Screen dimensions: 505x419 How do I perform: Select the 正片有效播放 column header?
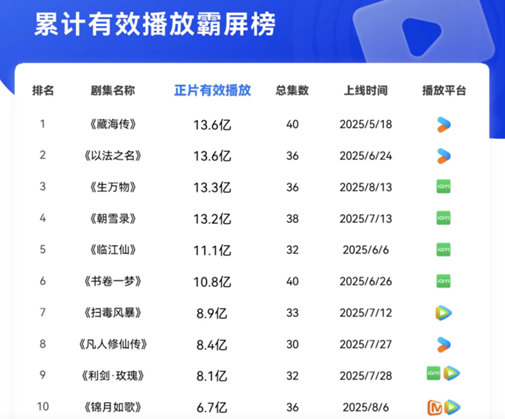[212, 90]
